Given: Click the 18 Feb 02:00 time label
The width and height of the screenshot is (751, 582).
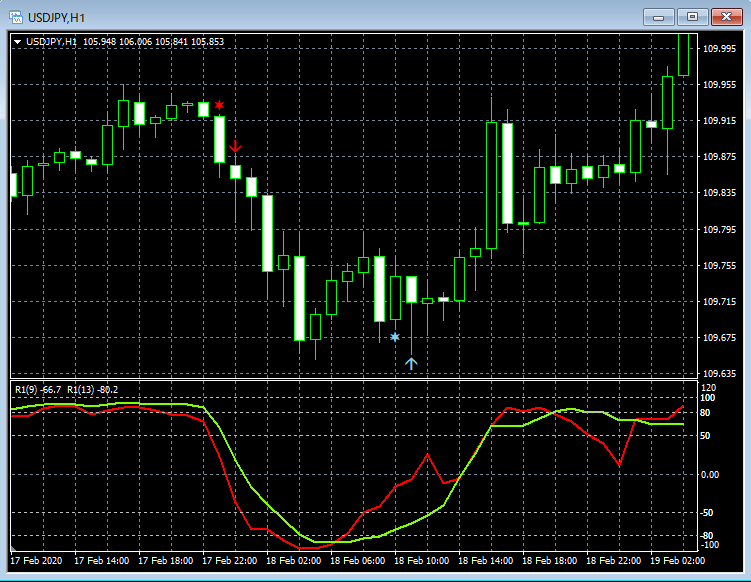Looking at the screenshot, I should click(294, 560).
